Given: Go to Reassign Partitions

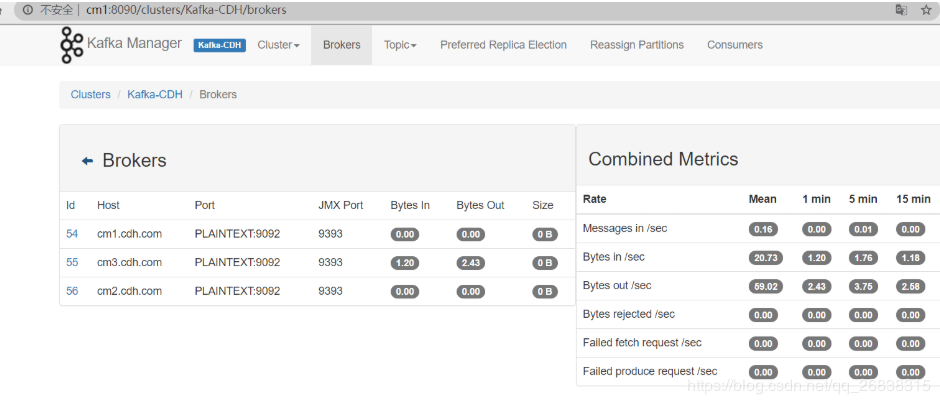Looking at the screenshot, I should tap(637, 45).
